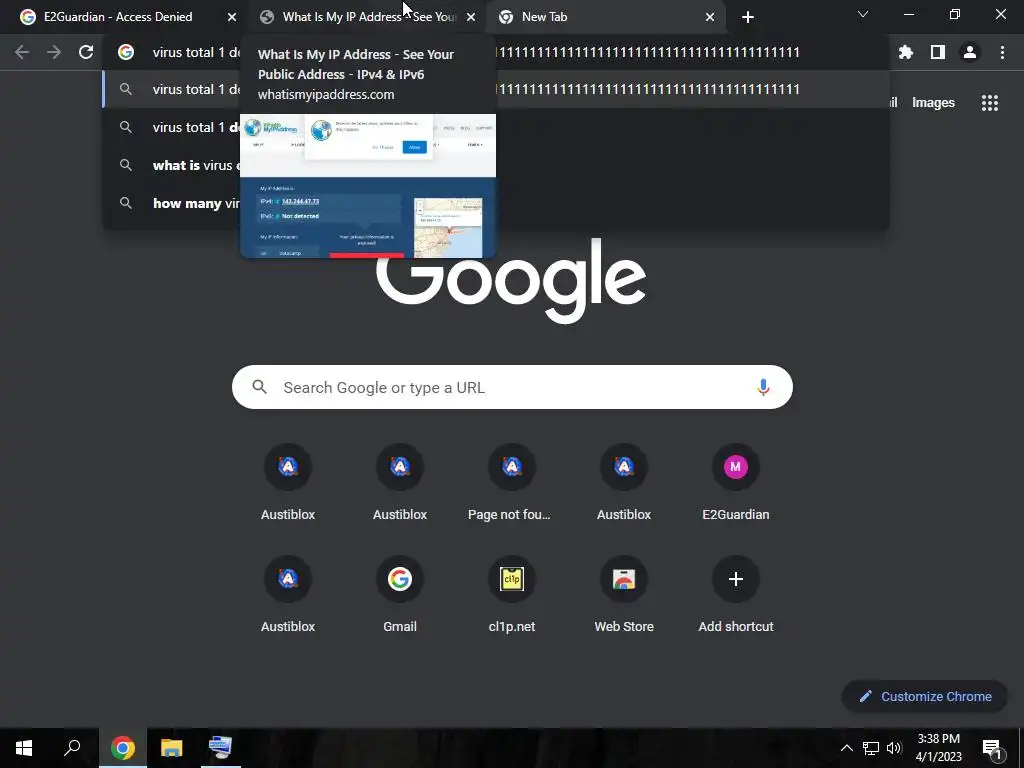Open the Google apps grid
Screen dimensions: 1024x768
989,103
